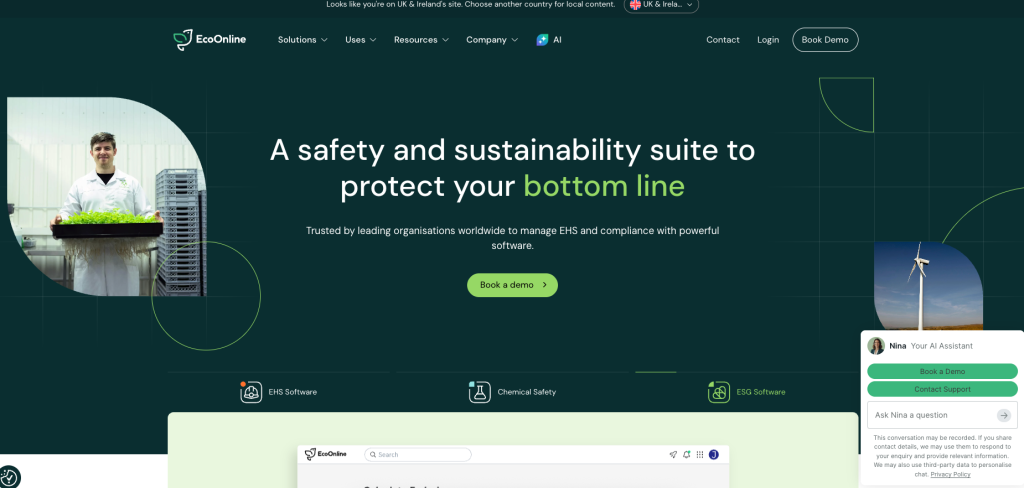Open the AI sparkle icon in navigation
Image resolution: width=1024 pixels, height=488 pixels.
[x=542, y=40]
